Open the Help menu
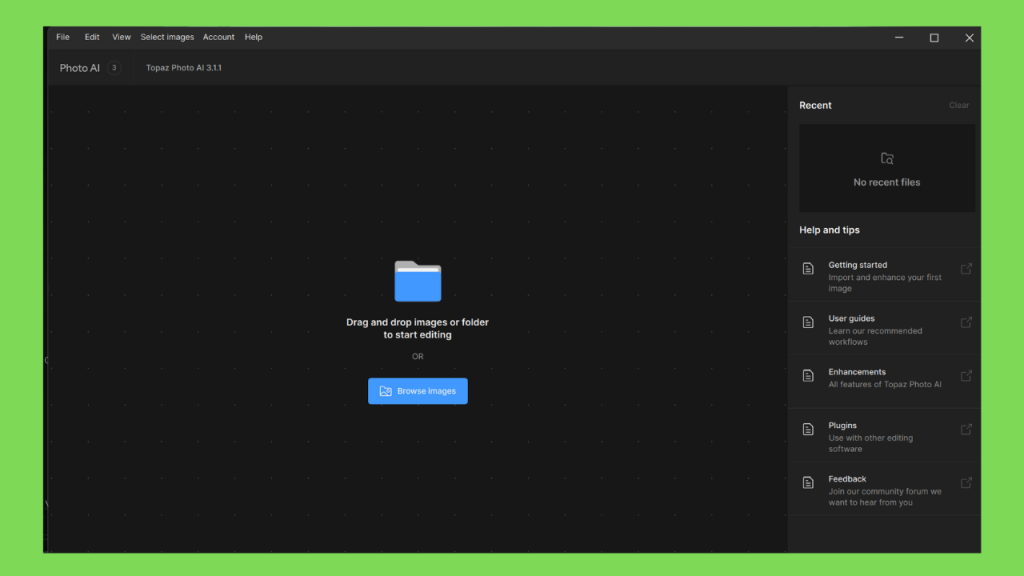Screen dimensions: 1024x576 253,37
